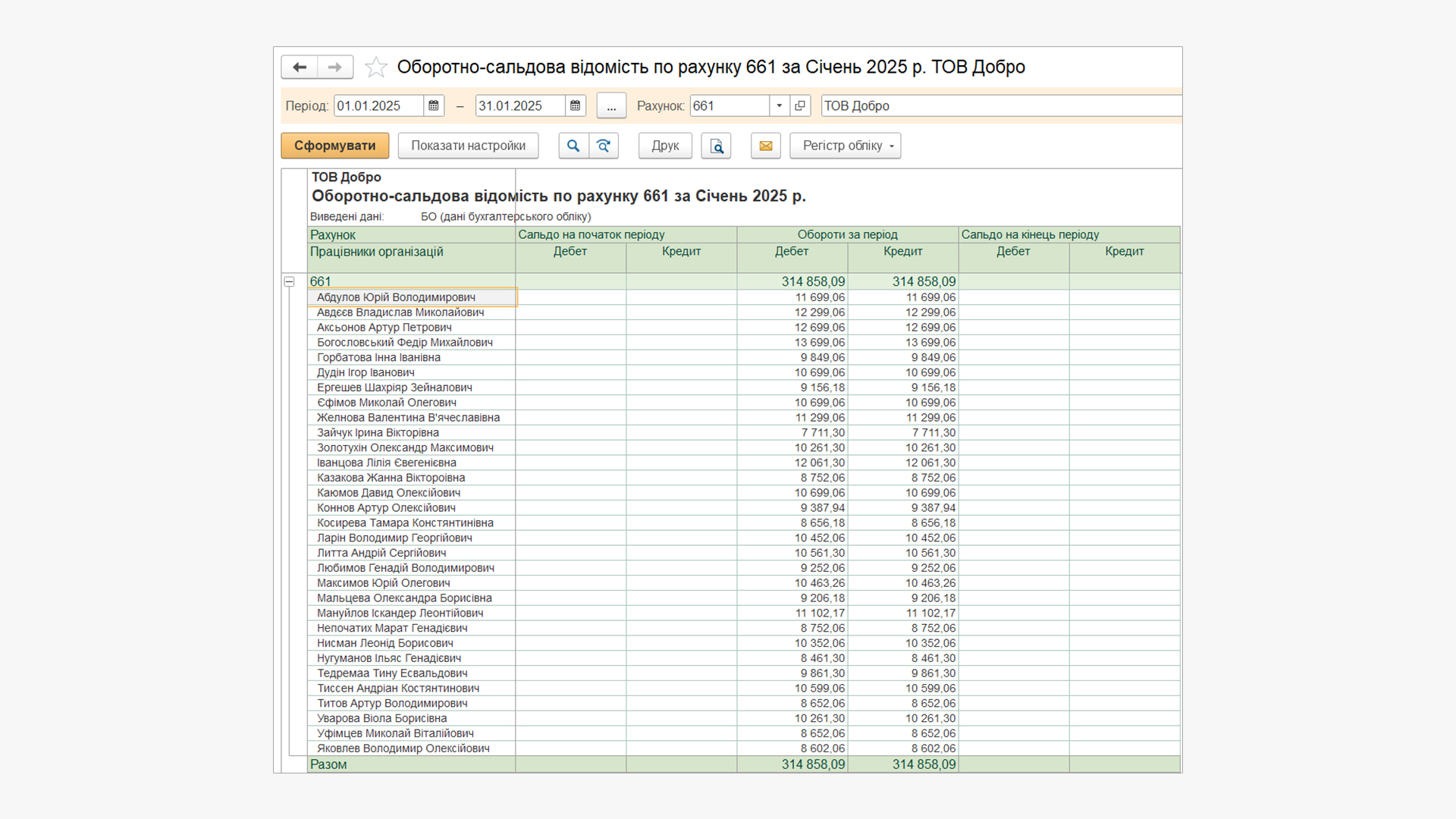Send report by email envelope icon
This screenshot has height=819, width=1456.
click(x=766, y=146)
